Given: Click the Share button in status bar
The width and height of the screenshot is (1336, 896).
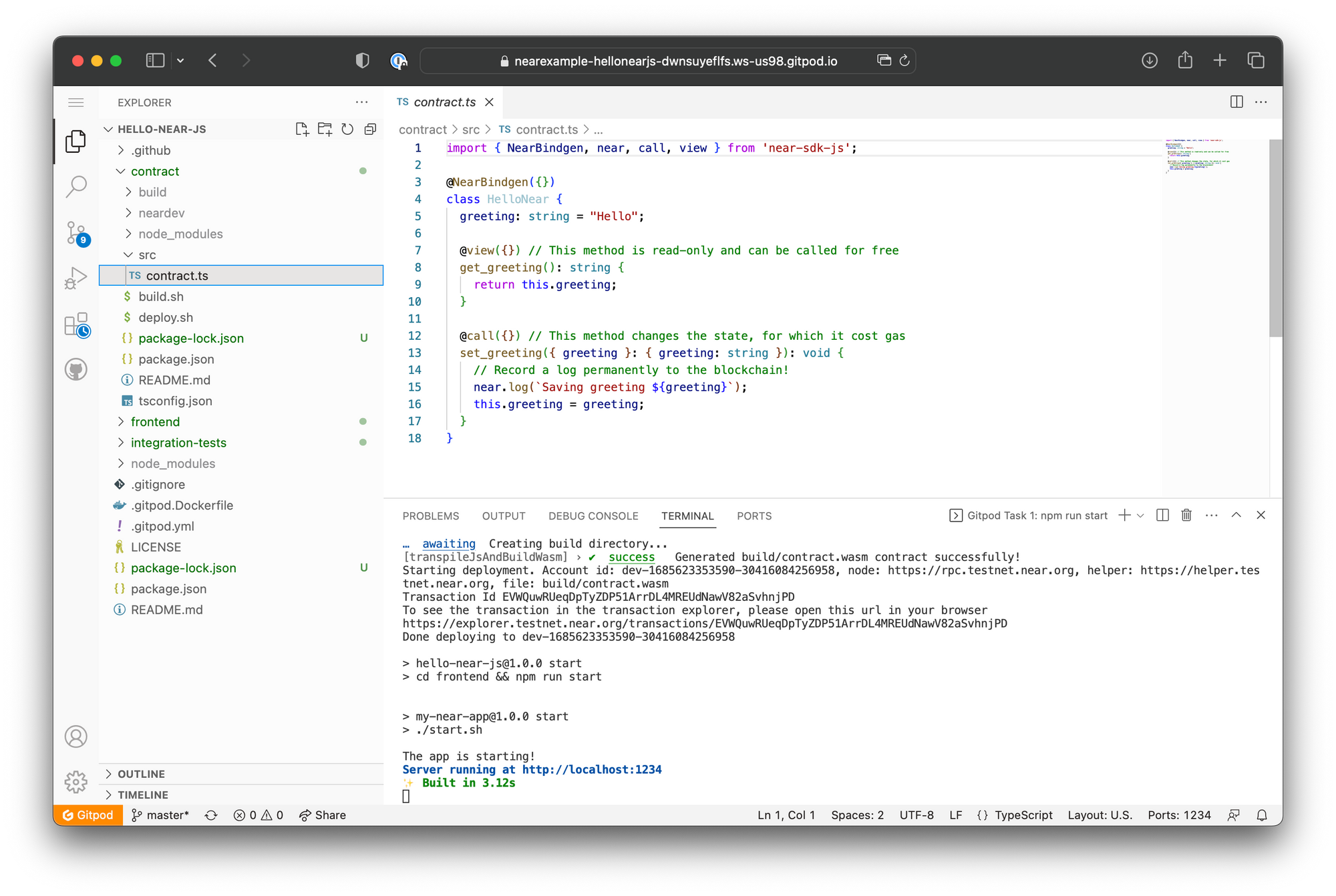Looking at the screenshot, I should pos(323,815).
